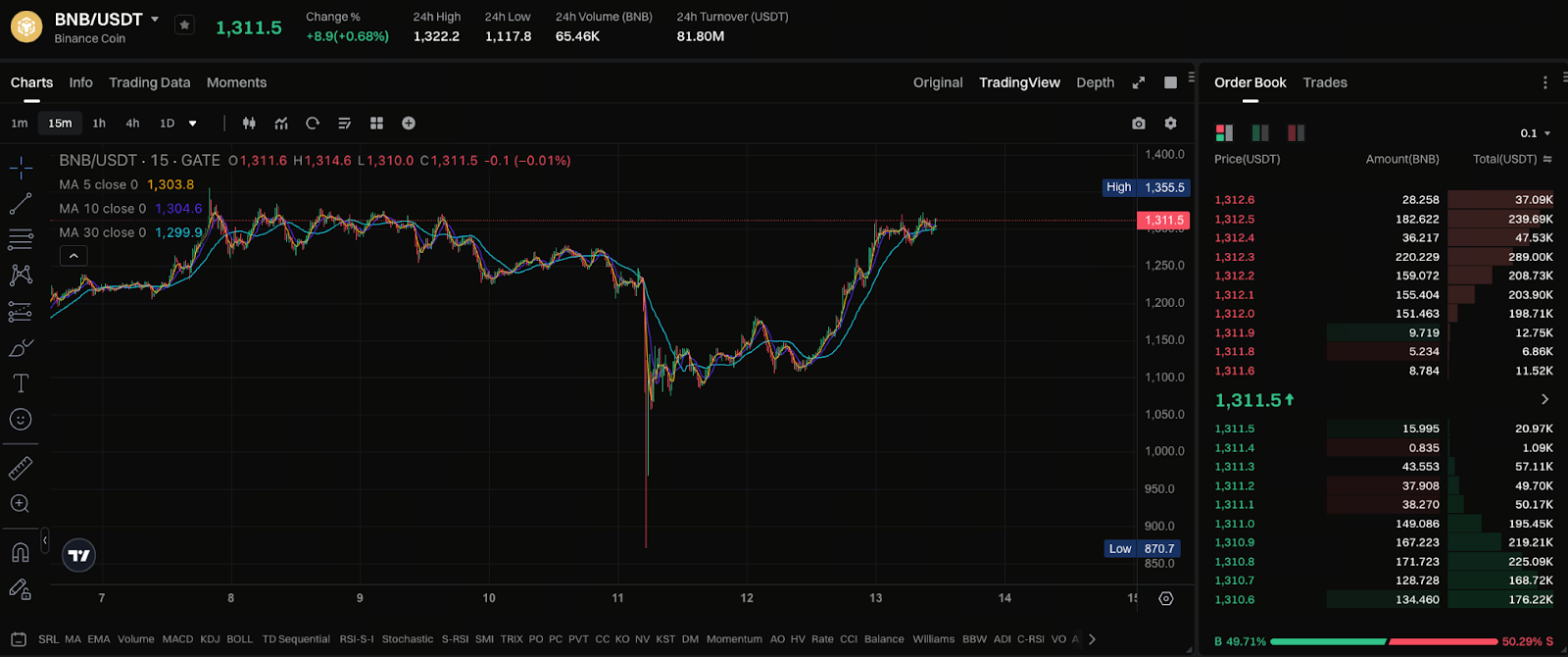Show more indicators with right chevron
Viewport: 1568px width, 657px height.
click(x=1092, y=639)
